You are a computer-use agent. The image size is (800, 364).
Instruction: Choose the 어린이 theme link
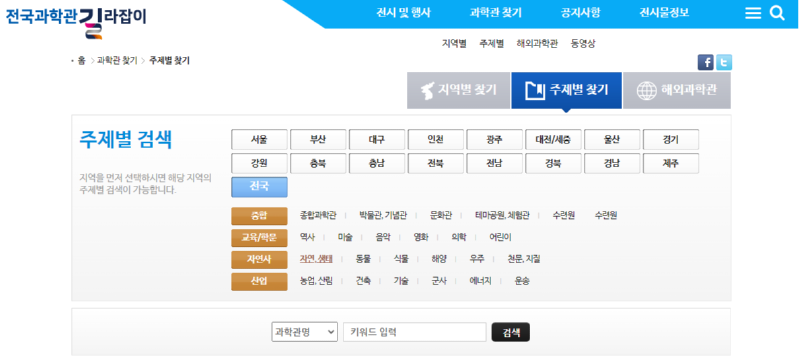[x=500, y=237]
